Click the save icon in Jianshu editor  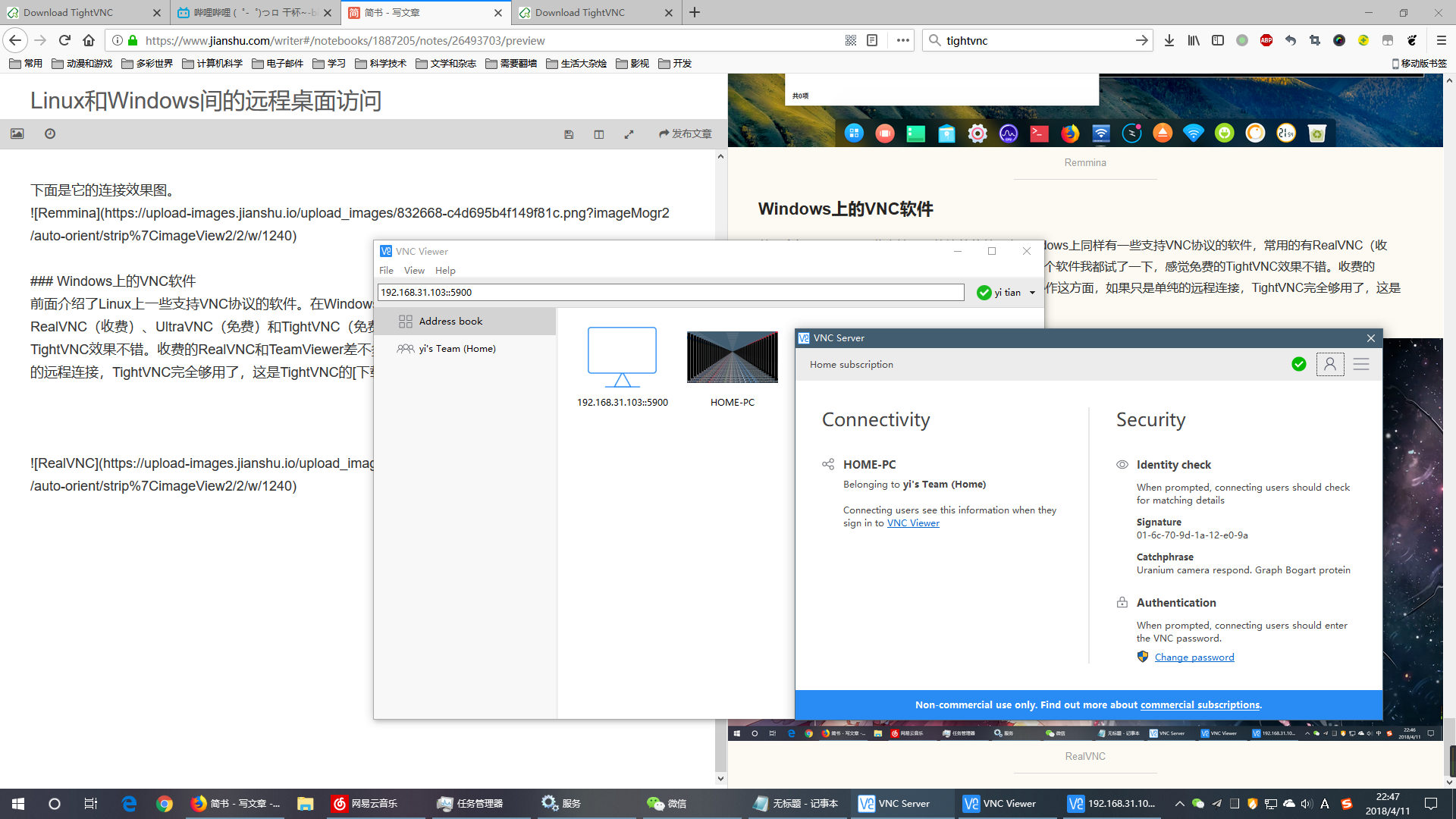point(569,134)
